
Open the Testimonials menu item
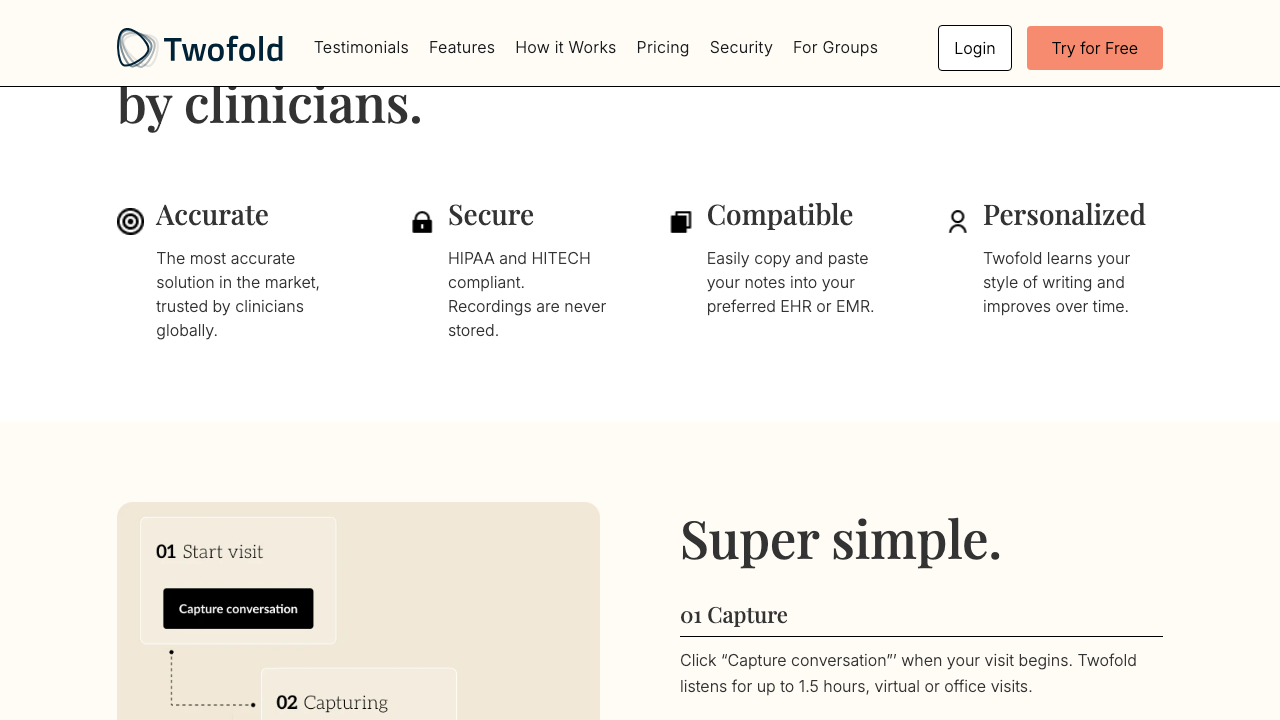pyautogui.click(x=361, y=48)
